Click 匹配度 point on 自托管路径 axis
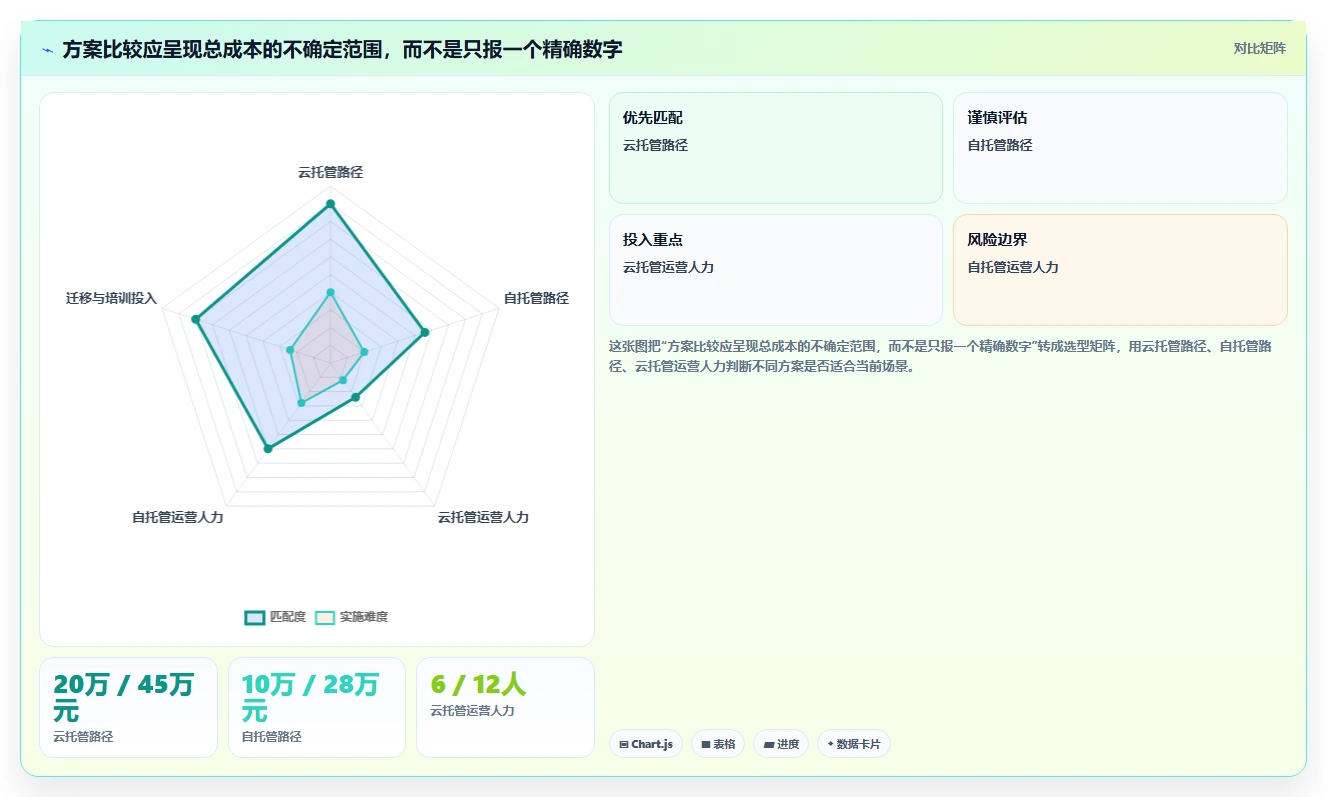Screen dimensions: 1327x797 pos(424,332)
